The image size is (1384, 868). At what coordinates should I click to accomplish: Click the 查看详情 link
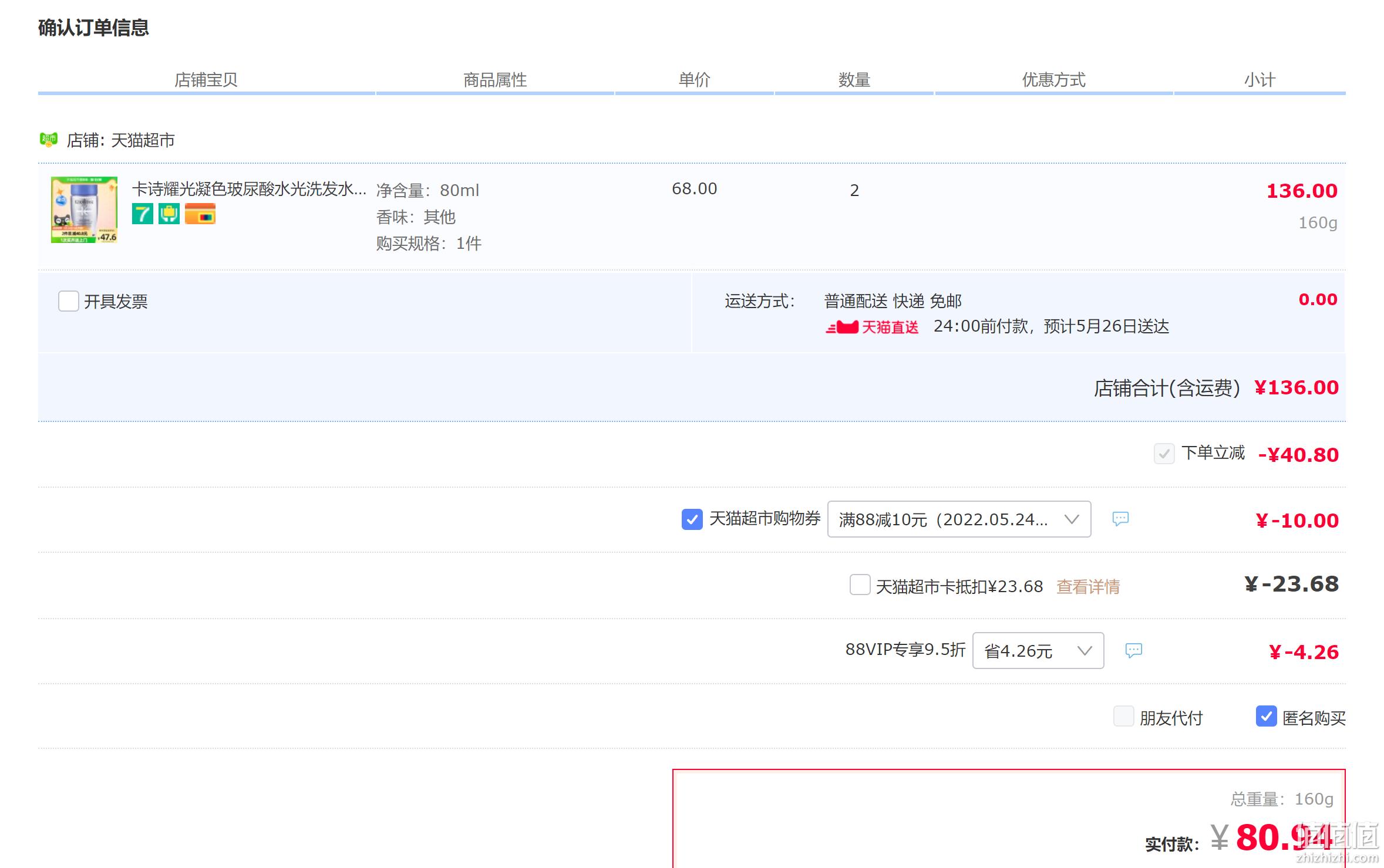click(1088, 586)
